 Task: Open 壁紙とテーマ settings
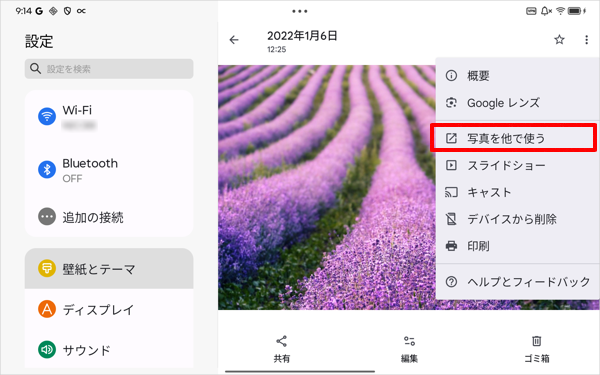click(x=109, y=269)
